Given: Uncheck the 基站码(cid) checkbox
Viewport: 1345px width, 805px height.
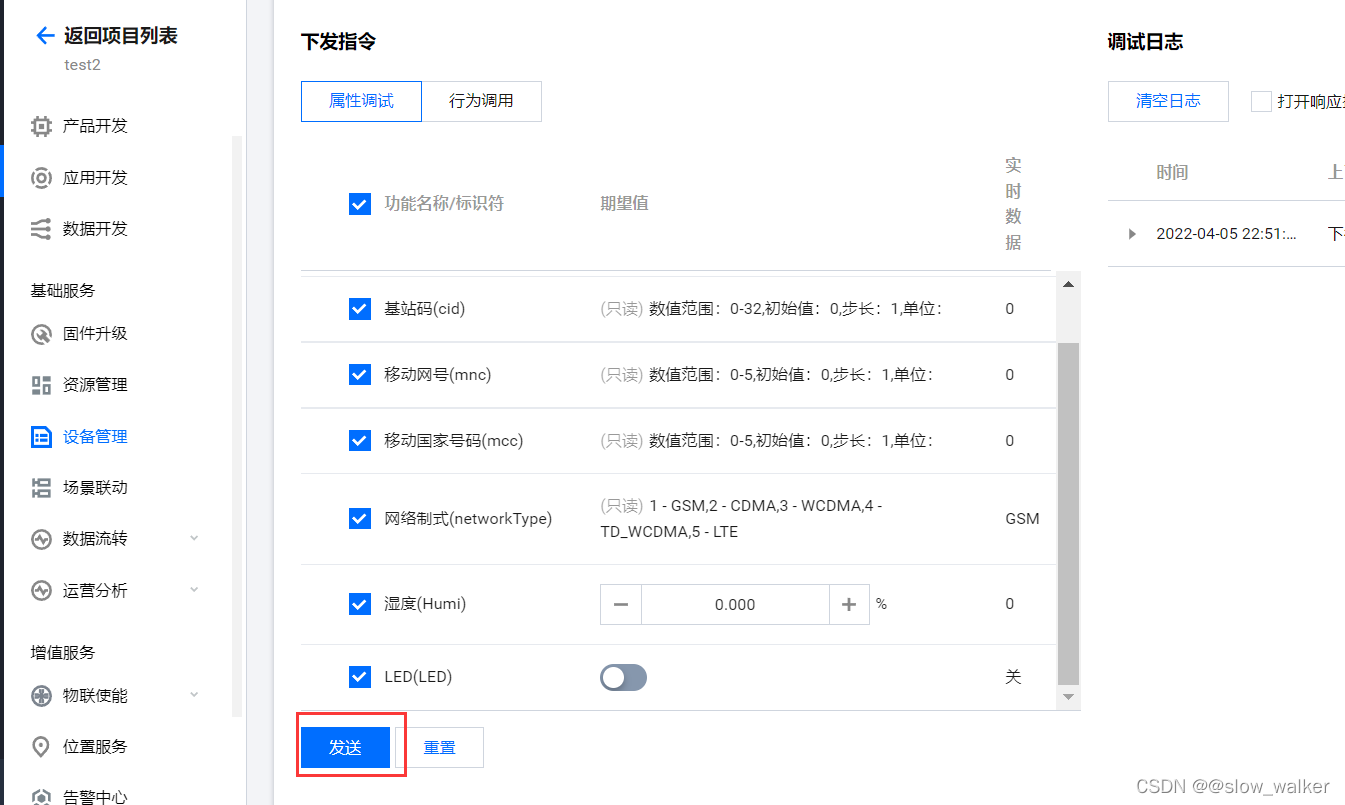Looking at the screenshot, I should pyautogui.click(x=360, y=309).
